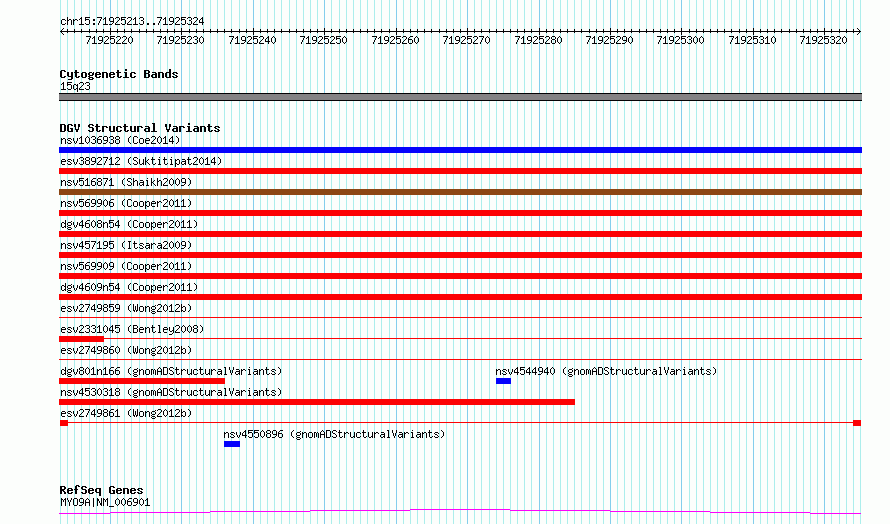Open variant esv3892712 (Suktitipat2014) label
Screen dimensions: 890x524
click(141, 161)
